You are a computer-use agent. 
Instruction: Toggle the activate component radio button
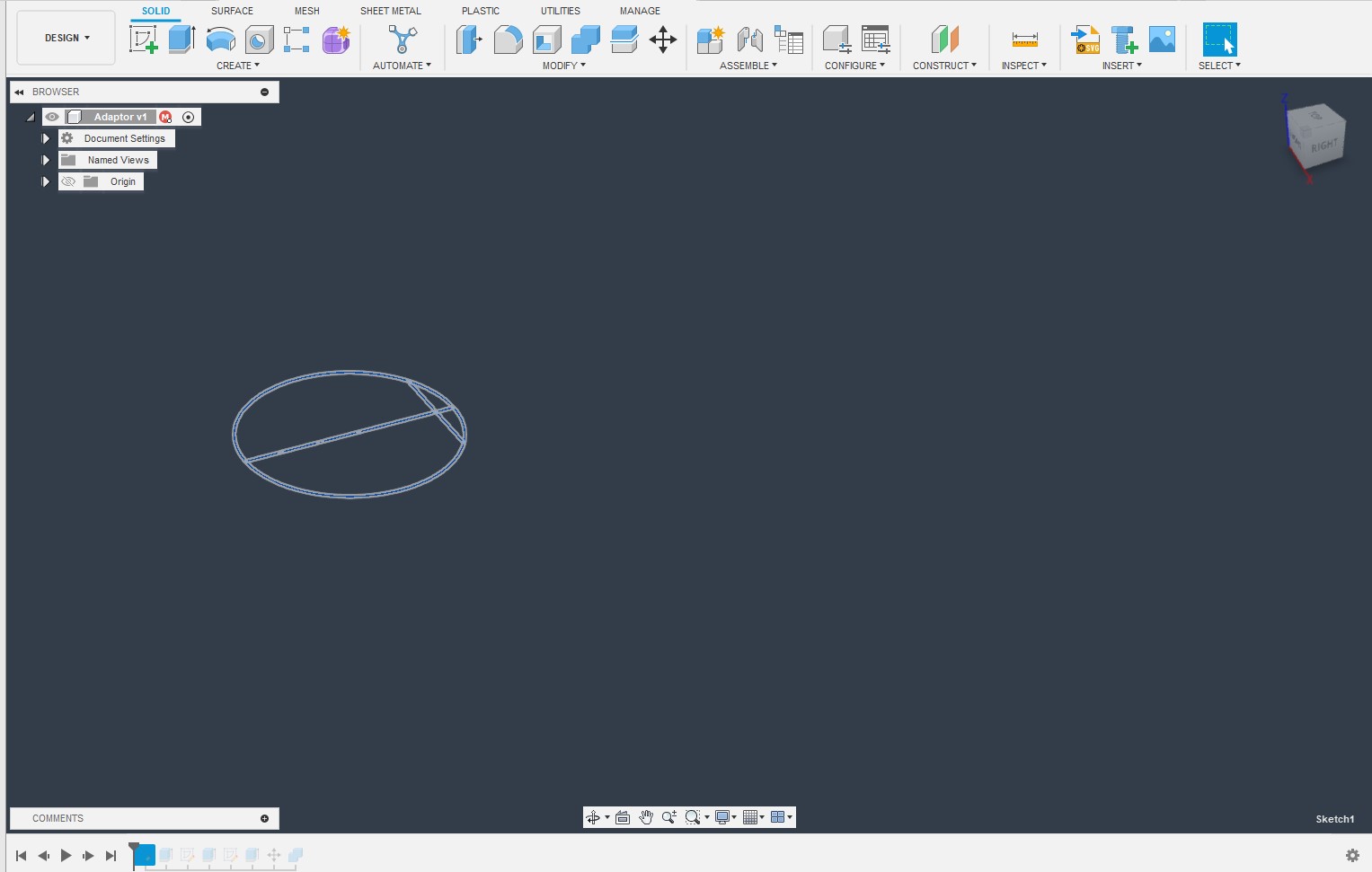188,117
